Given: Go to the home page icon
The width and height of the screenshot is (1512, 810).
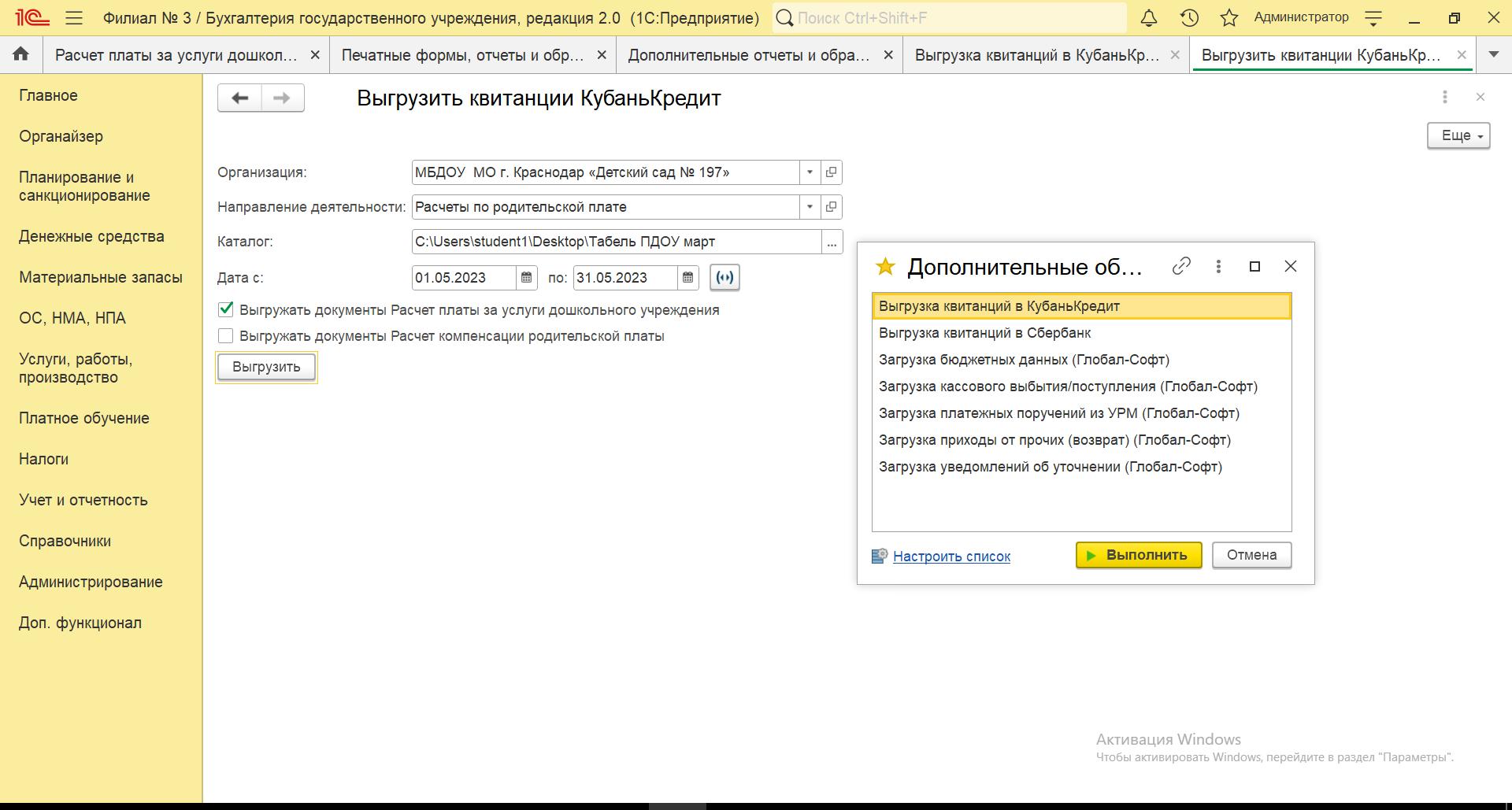Looking at the screenshot, I should pos(21,54).
